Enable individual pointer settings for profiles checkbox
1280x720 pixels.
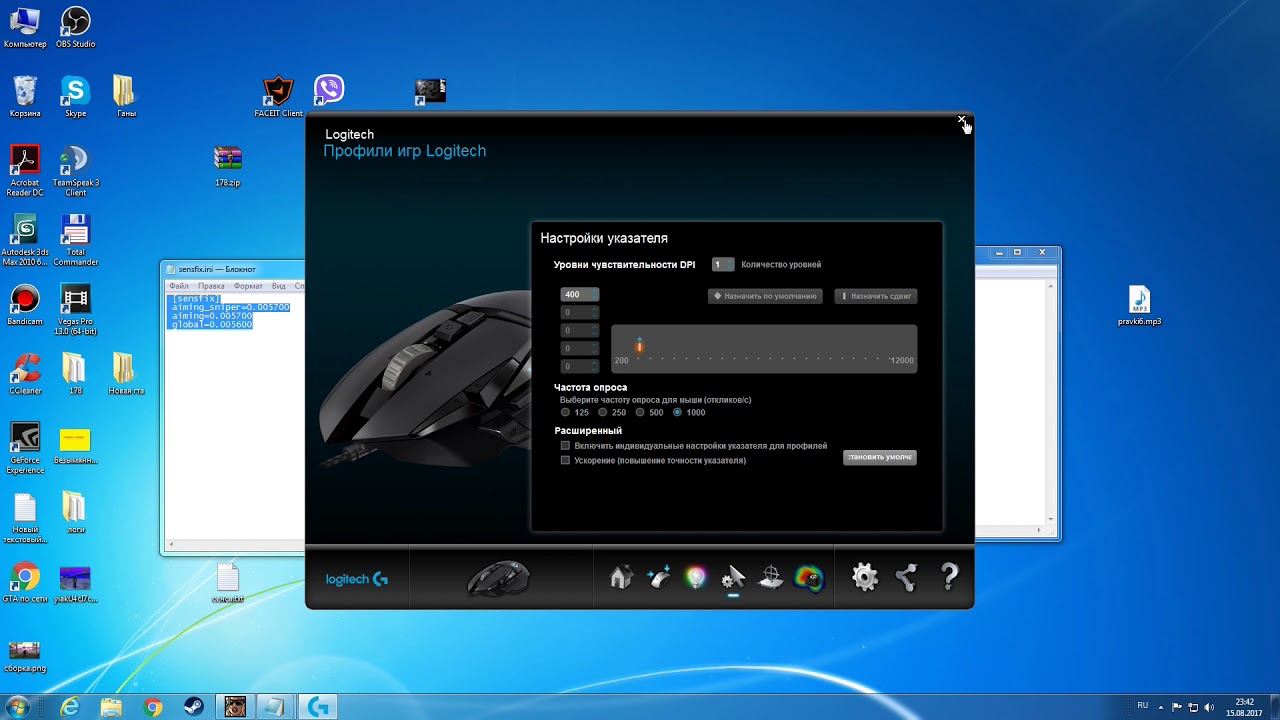tap(565, 445)
